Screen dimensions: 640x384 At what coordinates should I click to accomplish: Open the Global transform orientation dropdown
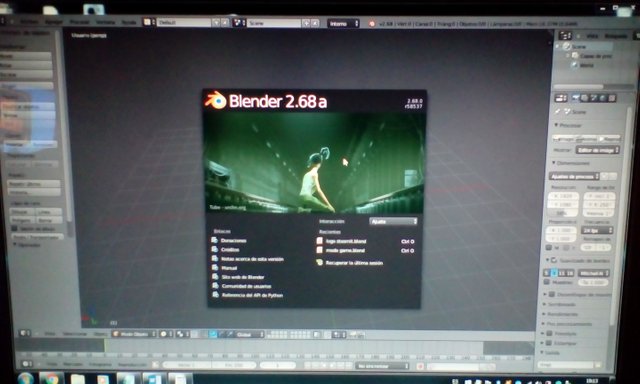click(x=250, y=335)
